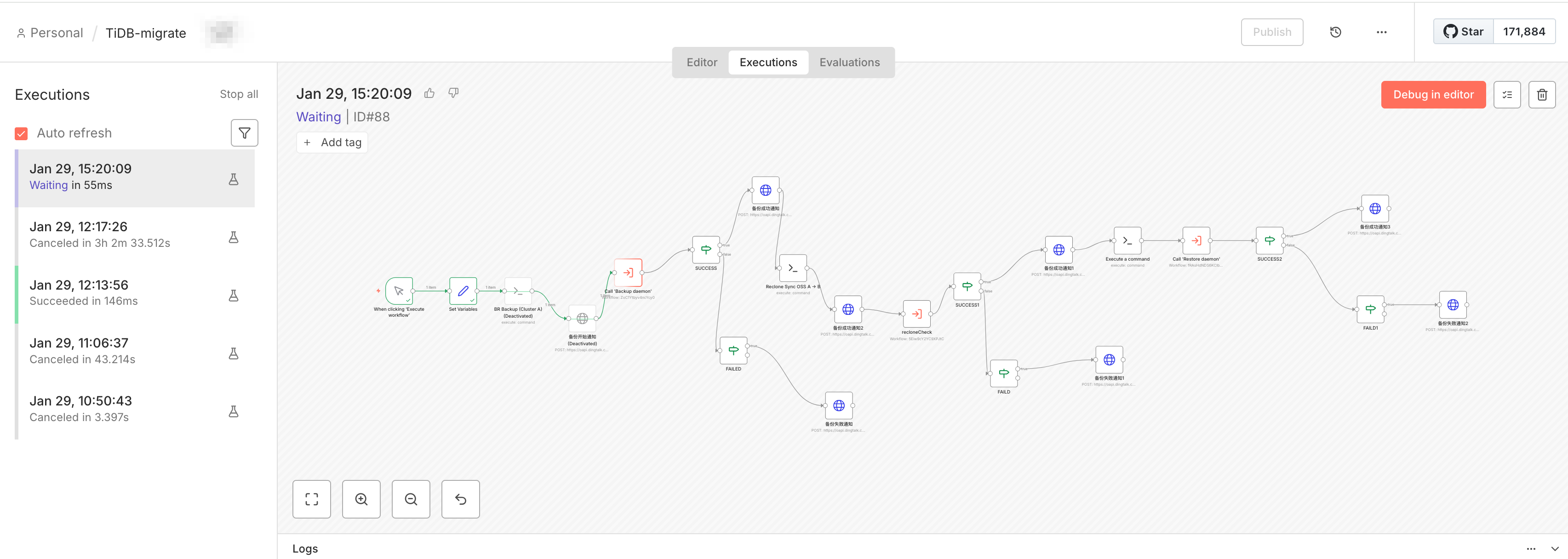
Task: Click the Add tag button
Action: pyautogui.click(x=332, y=143)
